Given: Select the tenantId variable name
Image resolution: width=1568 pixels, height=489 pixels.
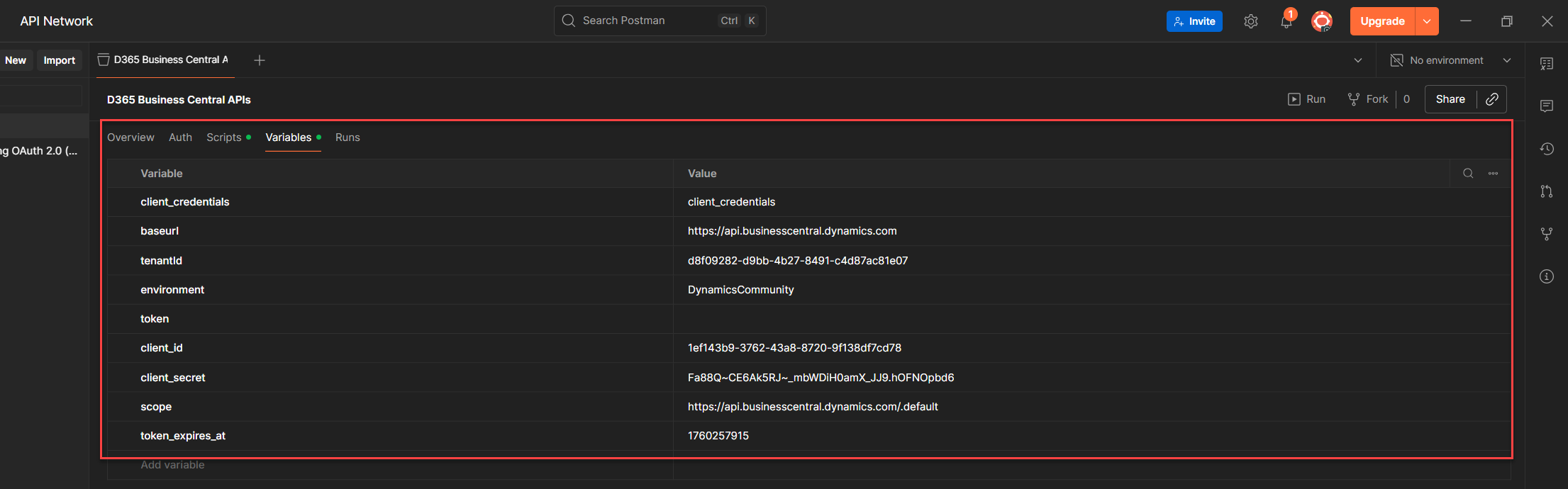Looking at the screenshot, I should coord(161,261).
